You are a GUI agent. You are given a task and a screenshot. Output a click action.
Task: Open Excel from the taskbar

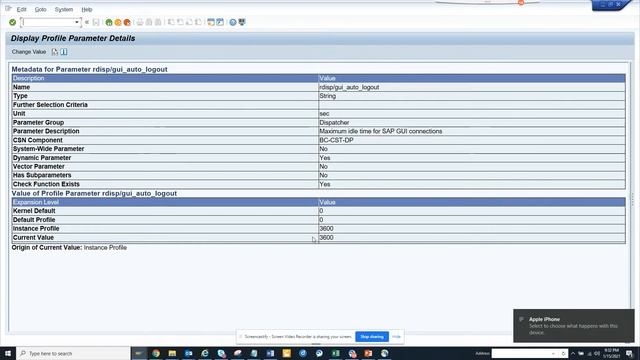tap(336, 353)
